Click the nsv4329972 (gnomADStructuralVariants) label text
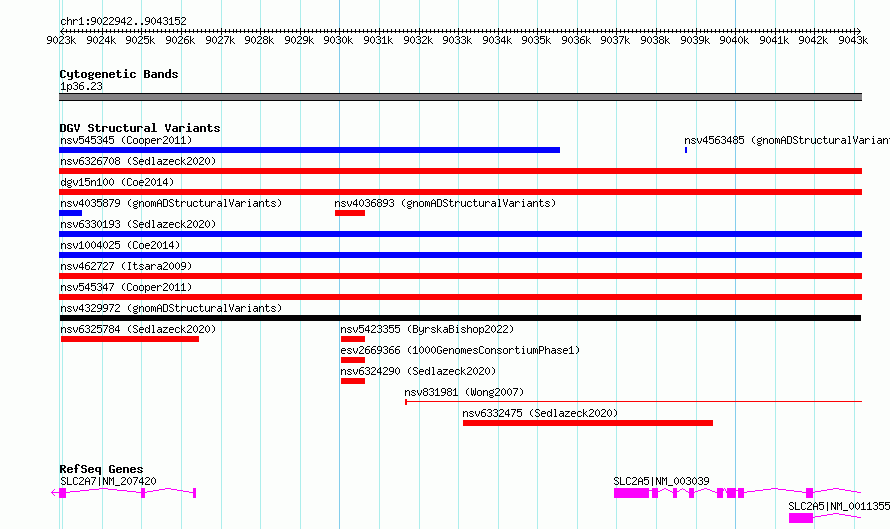 171,308
